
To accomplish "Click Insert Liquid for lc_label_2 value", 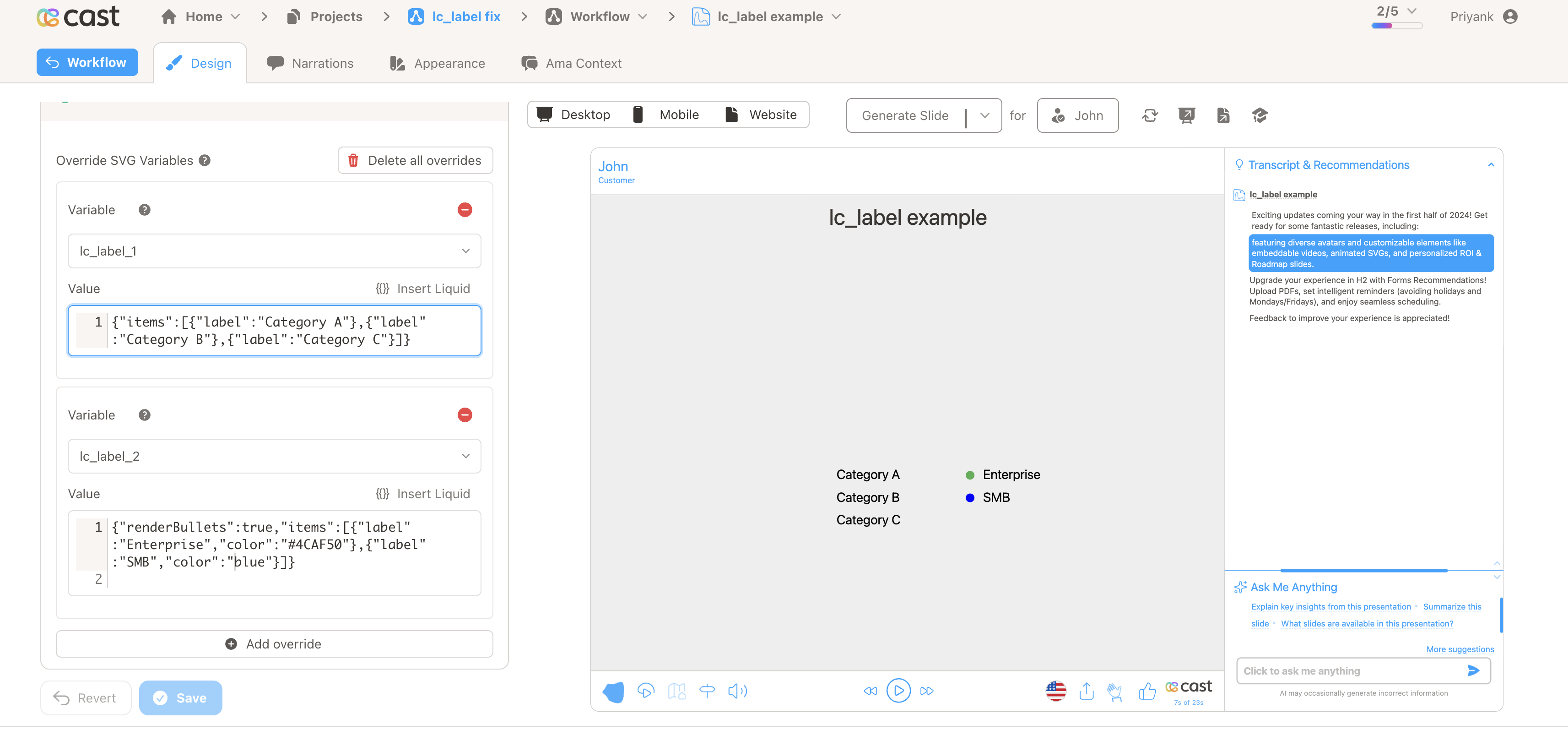I will tap(423, 495).
